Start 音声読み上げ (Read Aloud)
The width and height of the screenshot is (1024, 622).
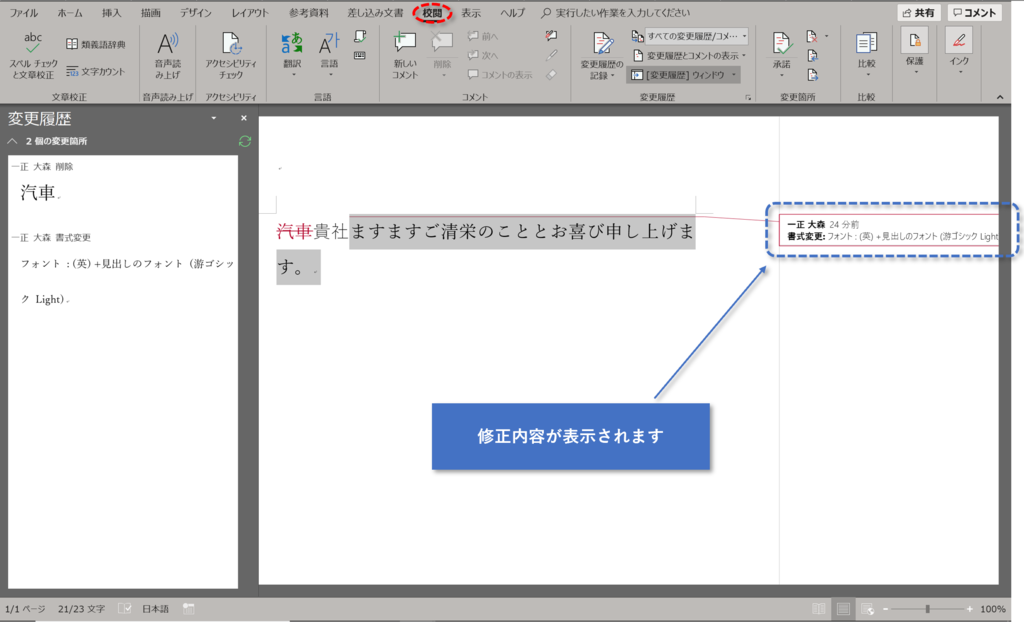[166, 52]
